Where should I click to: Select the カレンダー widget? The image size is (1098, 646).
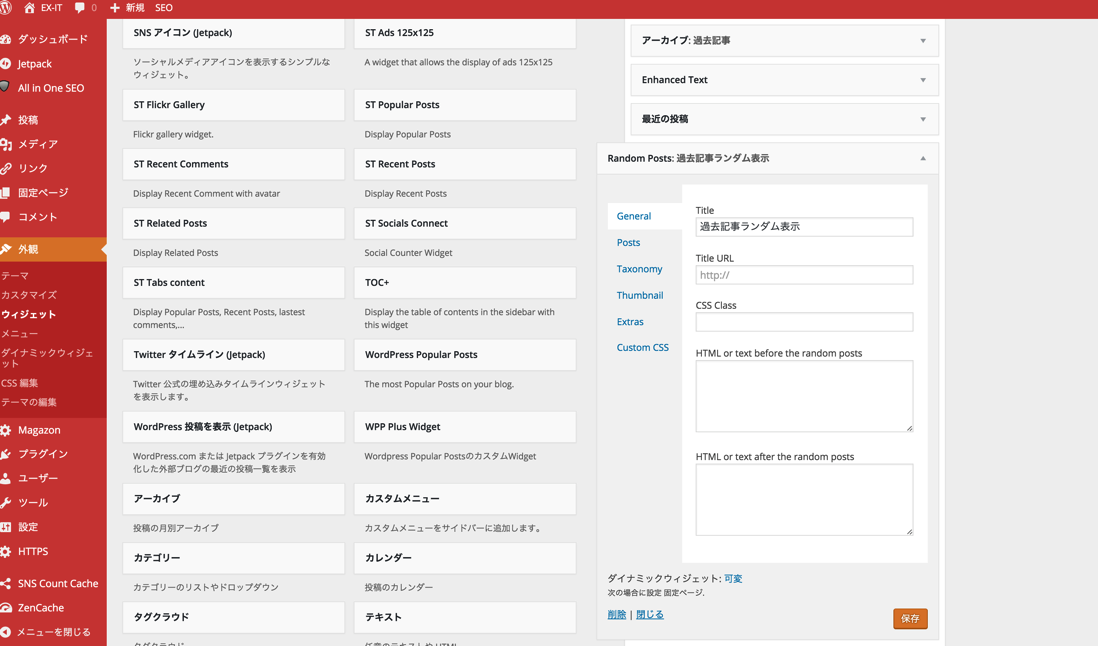465,558
